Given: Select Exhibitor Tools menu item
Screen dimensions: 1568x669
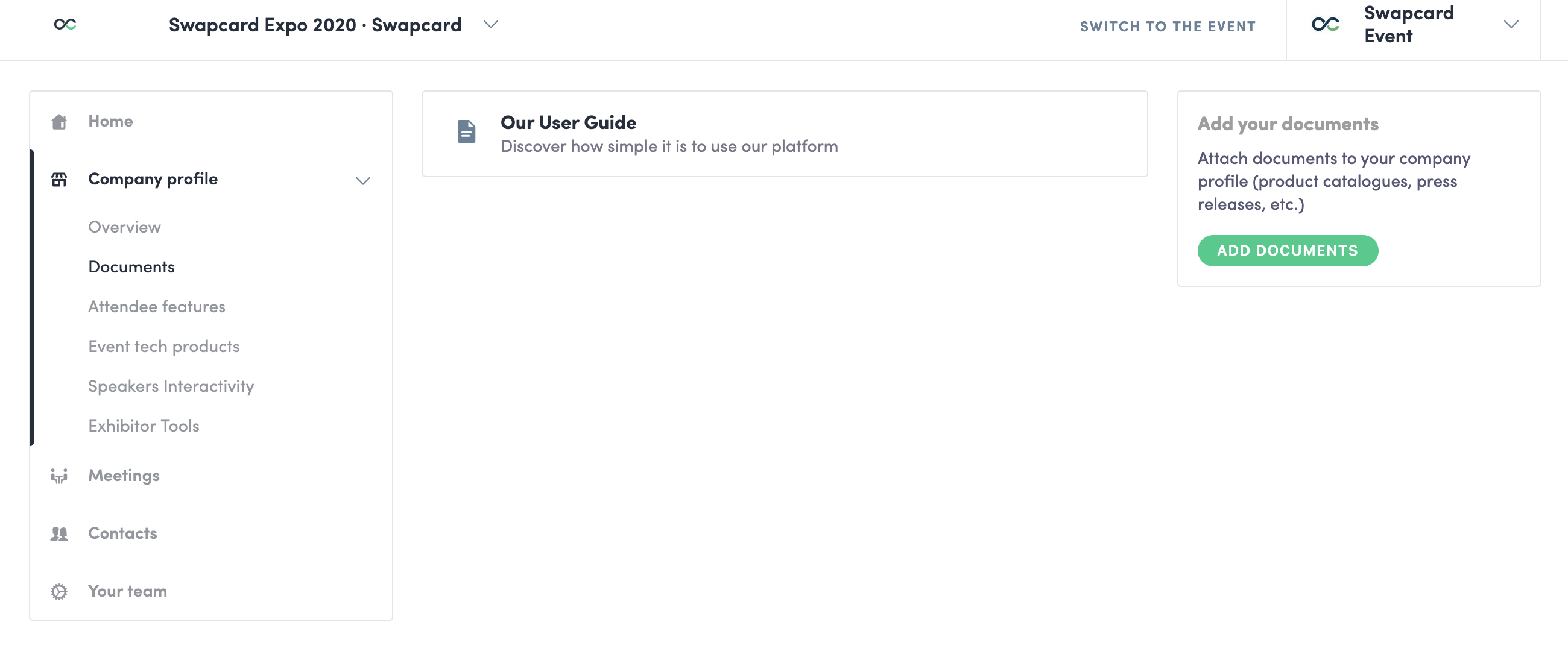Looking at the screenshot, I should [x=144, y=426].
